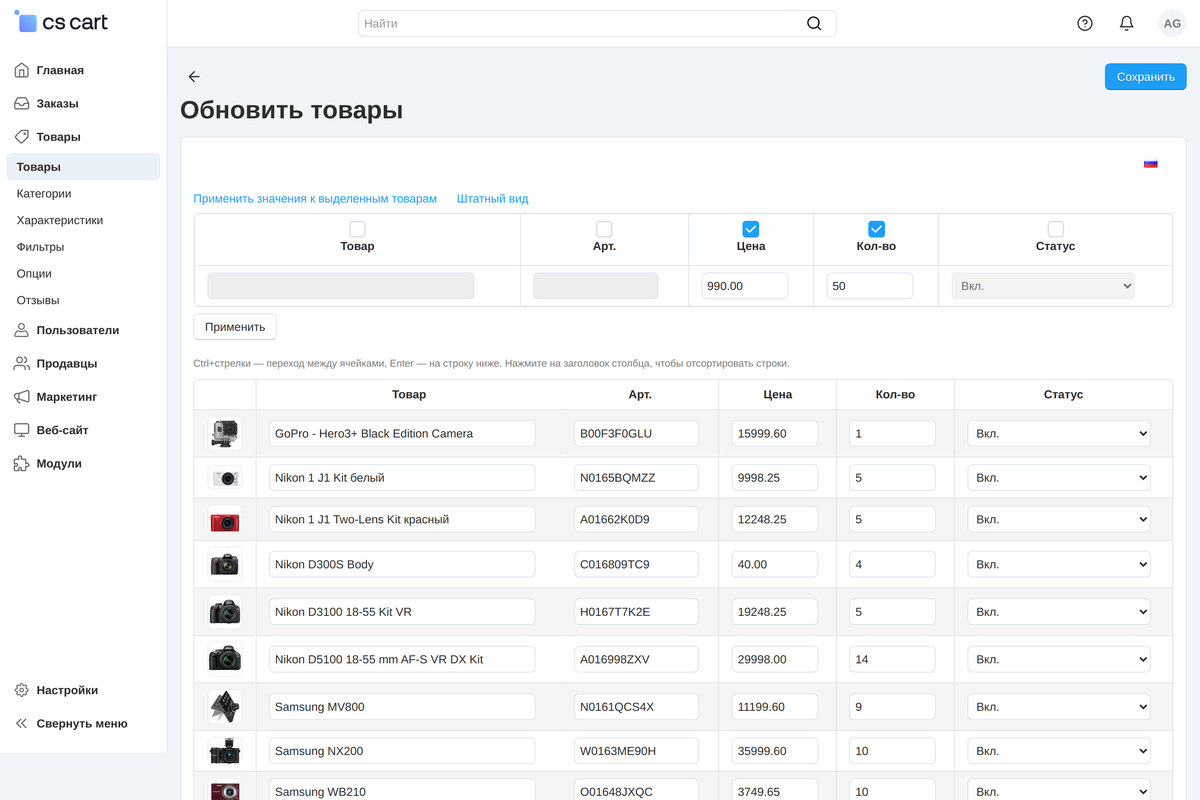Open notifications bell icon
Image resolution: width=1200 pixels, height=800 pixels.
pos(1126,23)
